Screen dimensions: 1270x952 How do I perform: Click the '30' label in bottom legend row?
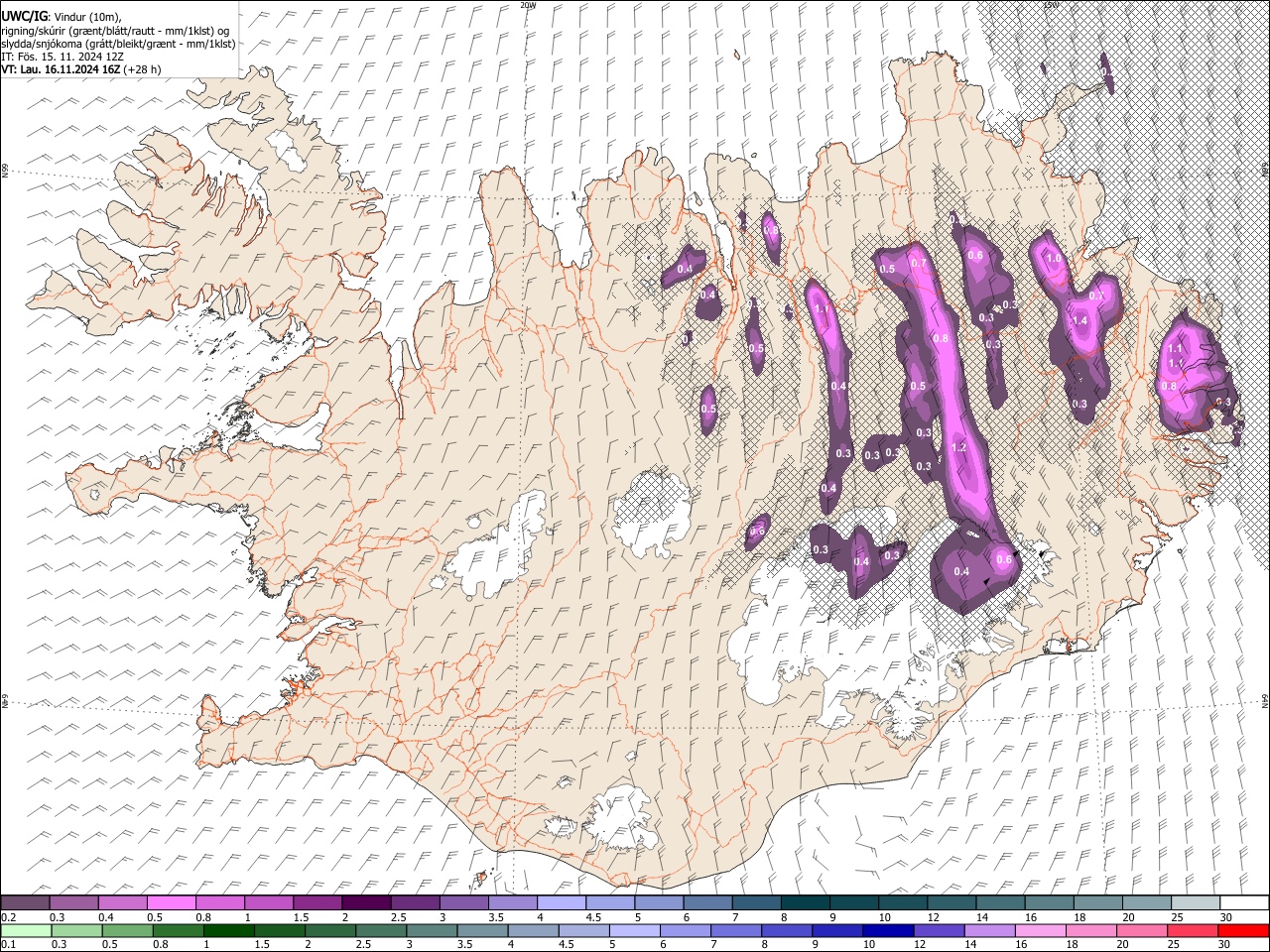pyautogui.click(x=1224, y=944)
